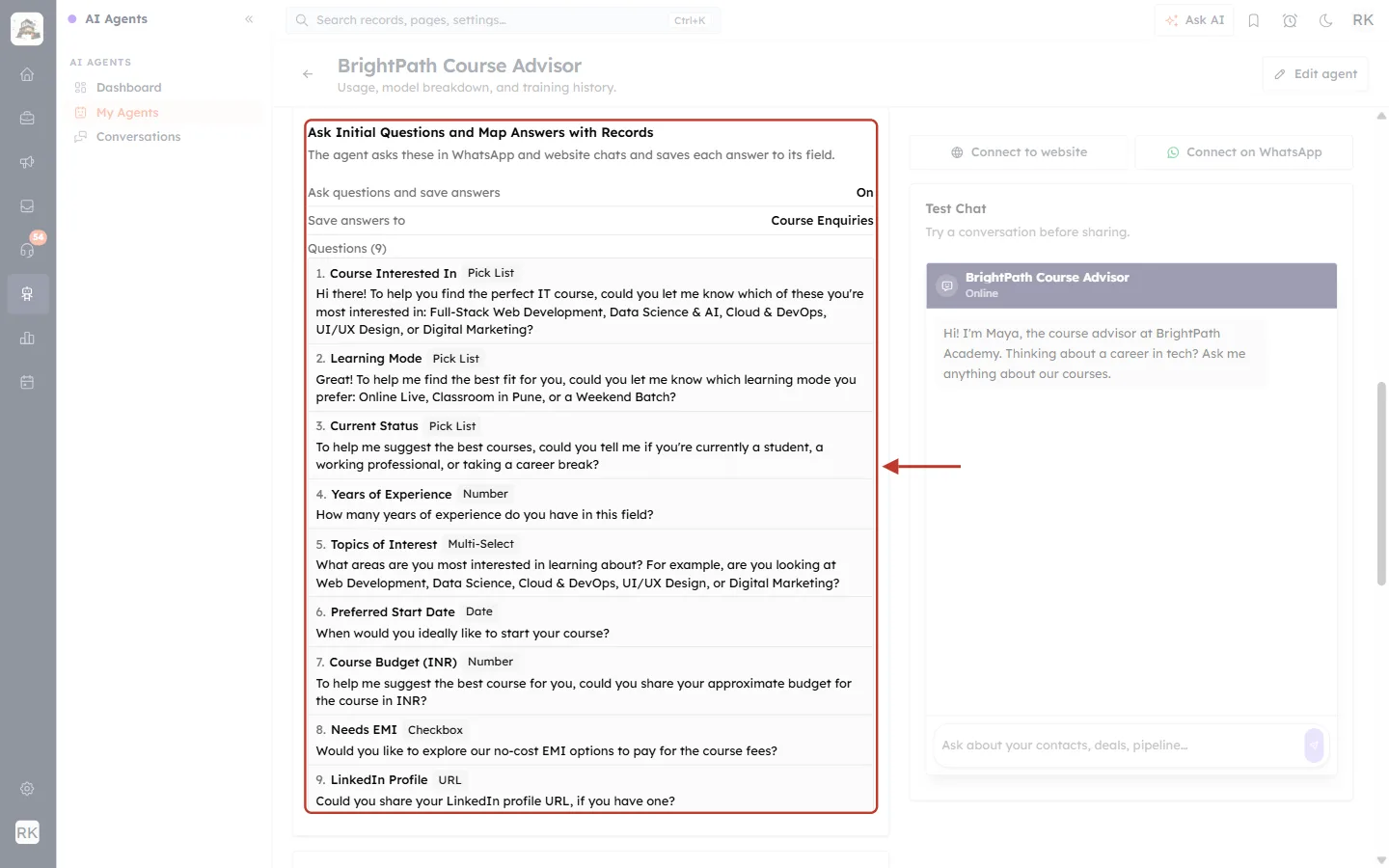Click the global search records field
The height and width of the screenshot is (868, 1389).
pos(503,20)
